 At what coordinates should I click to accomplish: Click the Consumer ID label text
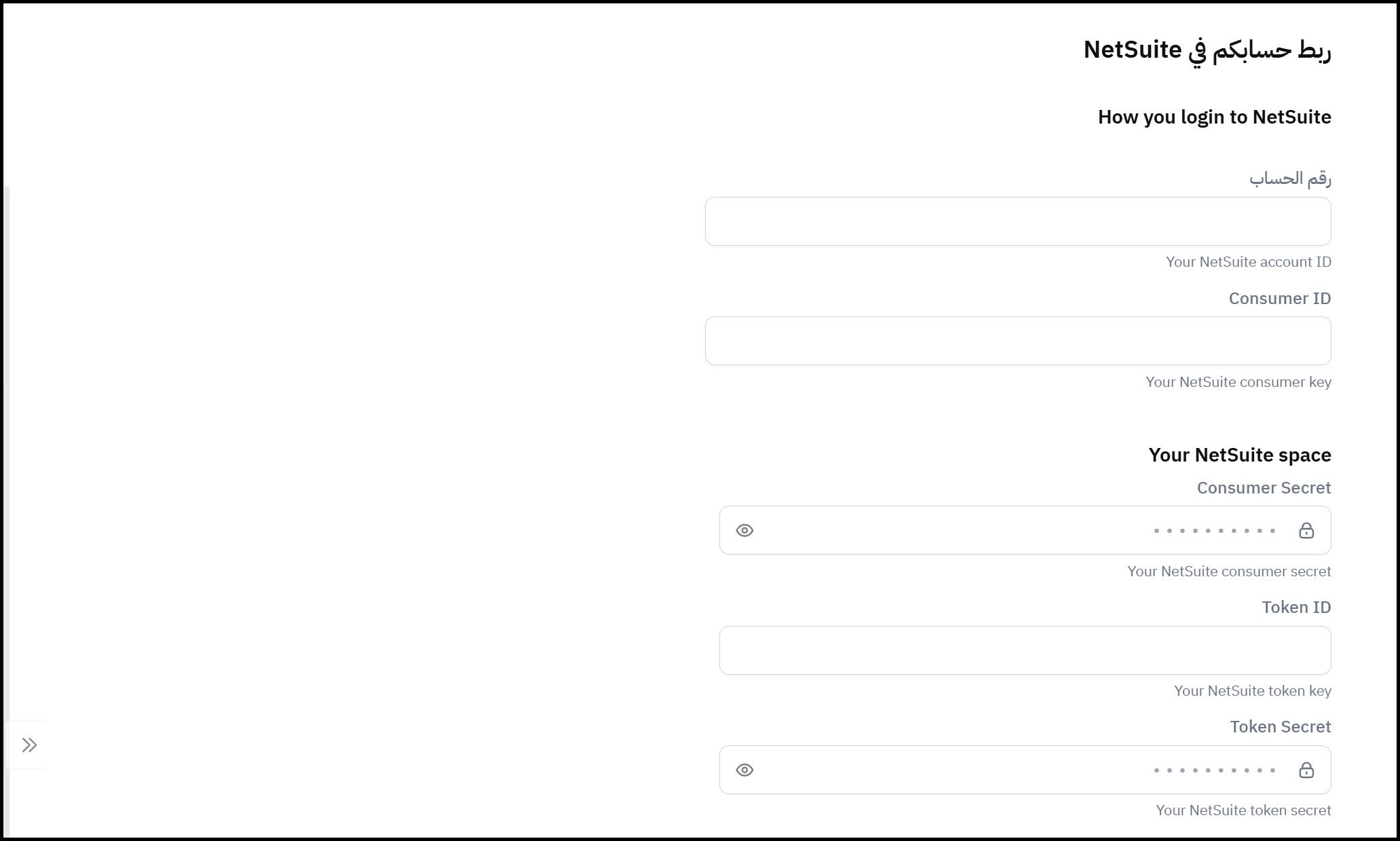(x=1279, y=299)
